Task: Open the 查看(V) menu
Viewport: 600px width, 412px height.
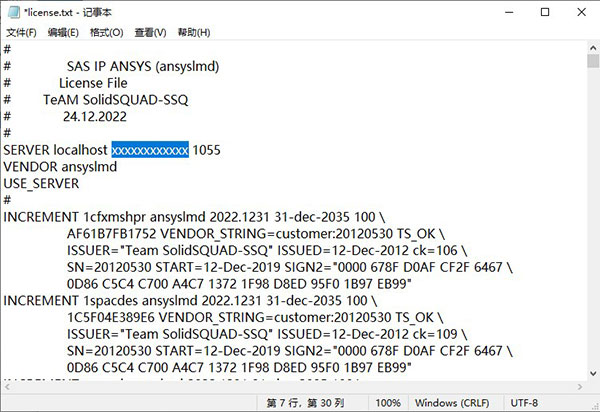Action: point(150,33)
